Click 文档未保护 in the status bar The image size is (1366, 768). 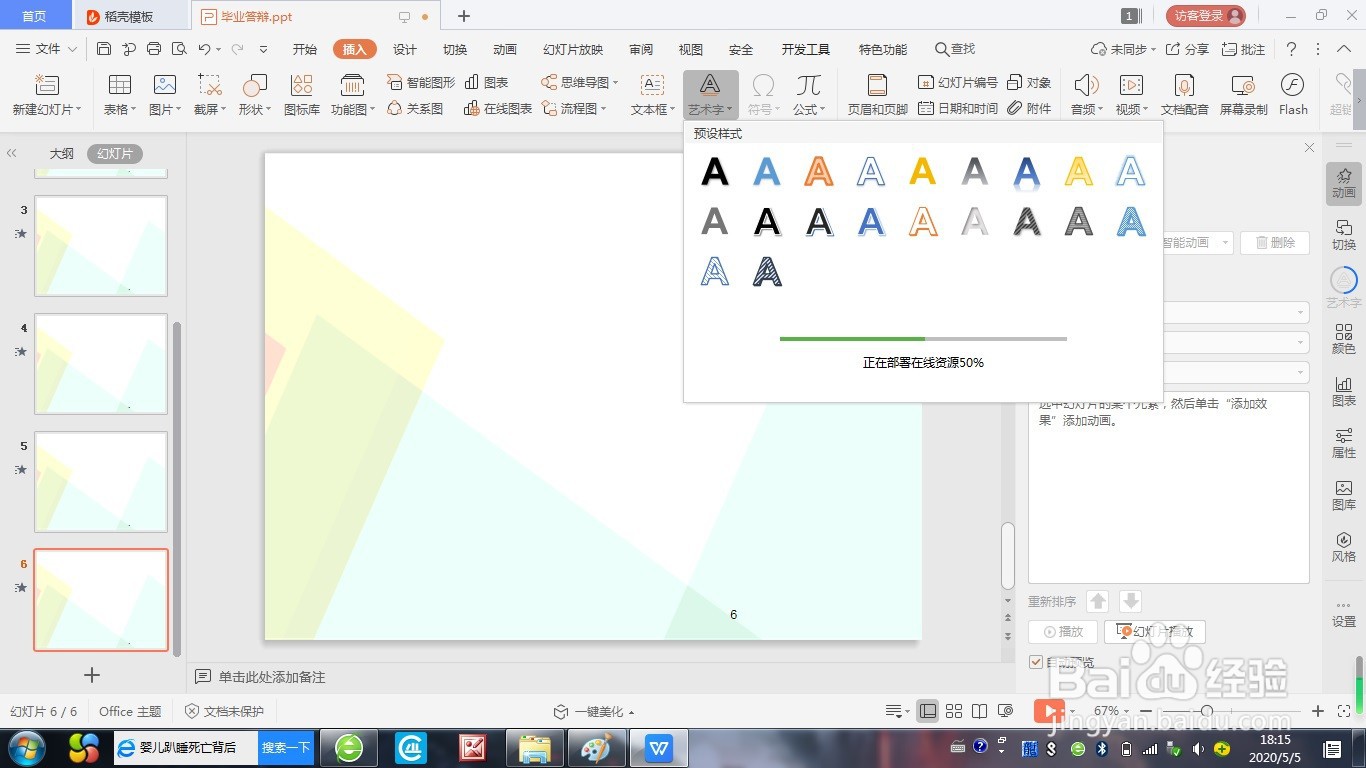pyautogui.click(x=225, y=712)
